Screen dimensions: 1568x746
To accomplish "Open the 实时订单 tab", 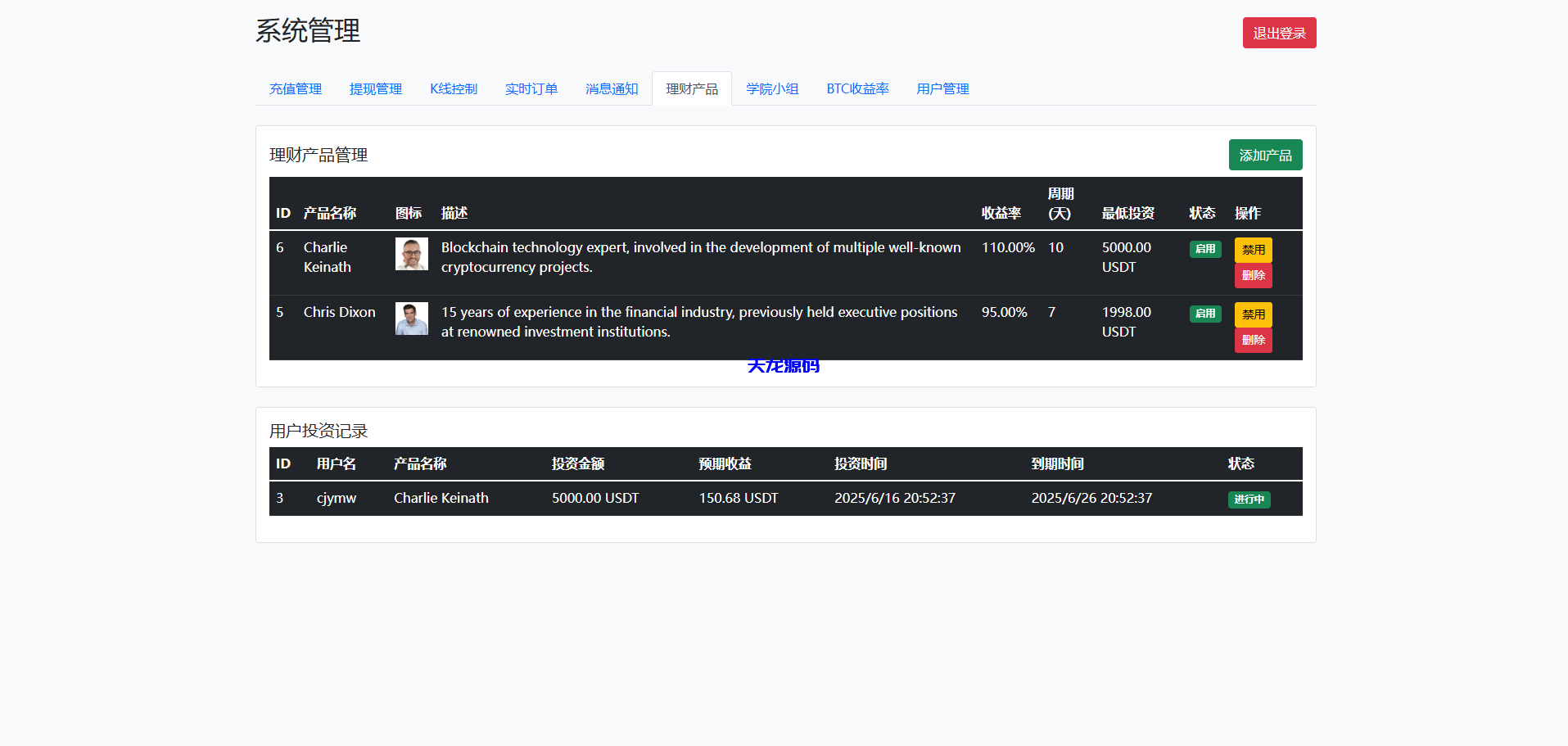I will point(531,89).
